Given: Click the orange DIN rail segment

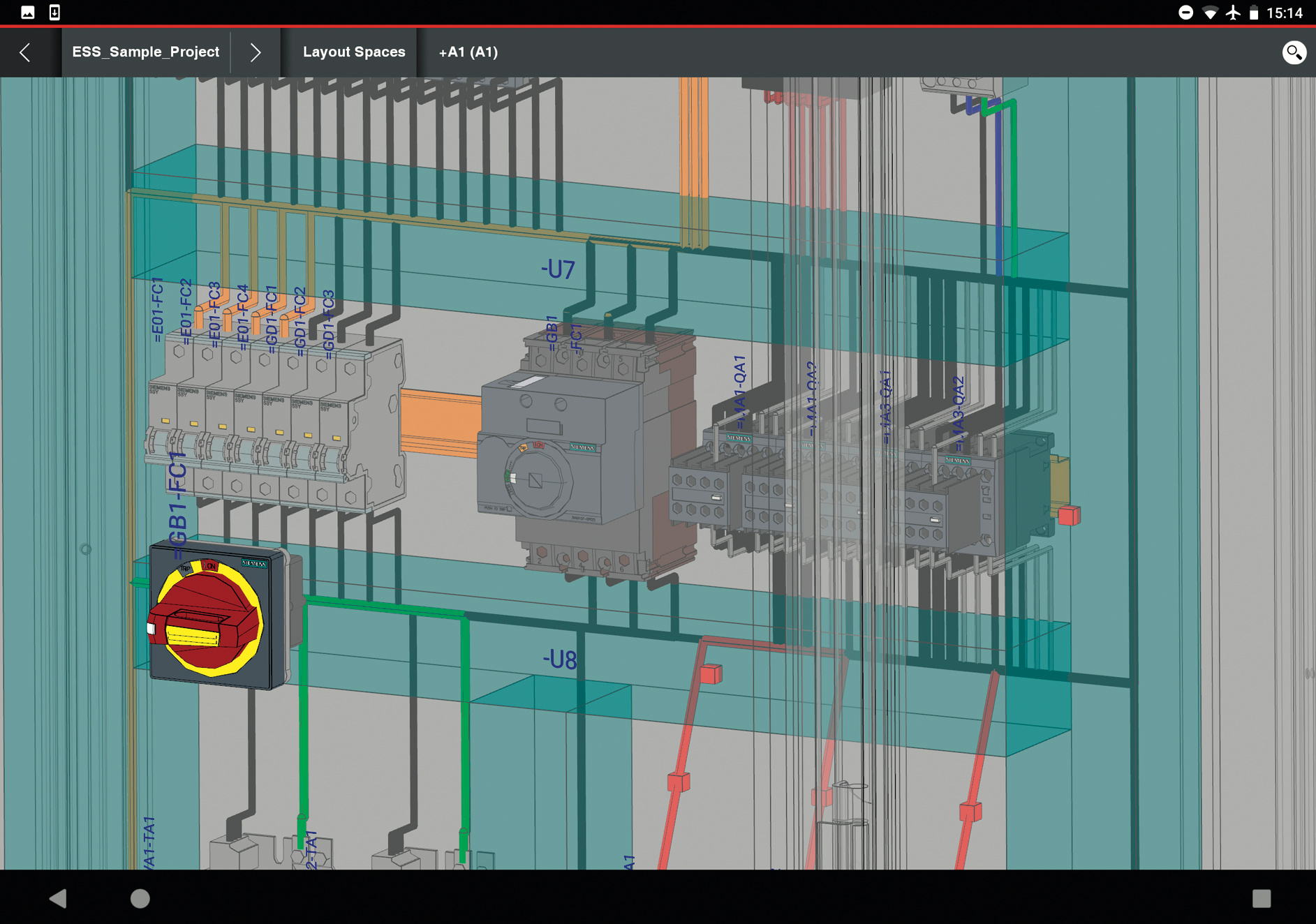Looking at the screenshot, I should pos(439,422).
